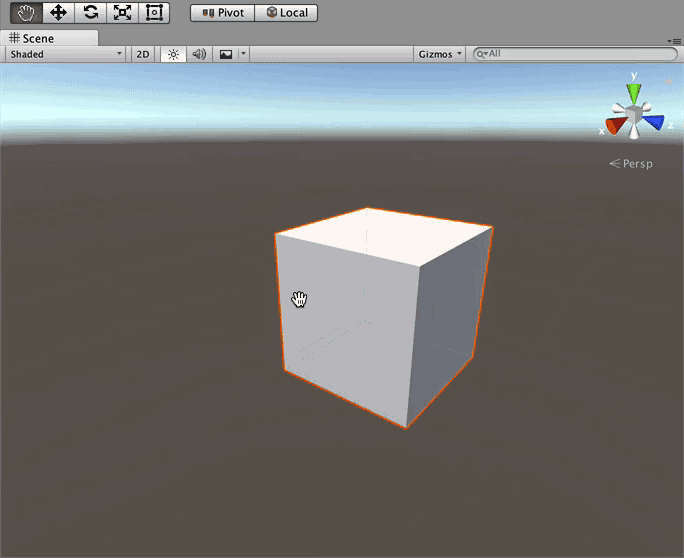The image size is (684, 558).
Task: Switch to the Scene tab
Action: 49,38
